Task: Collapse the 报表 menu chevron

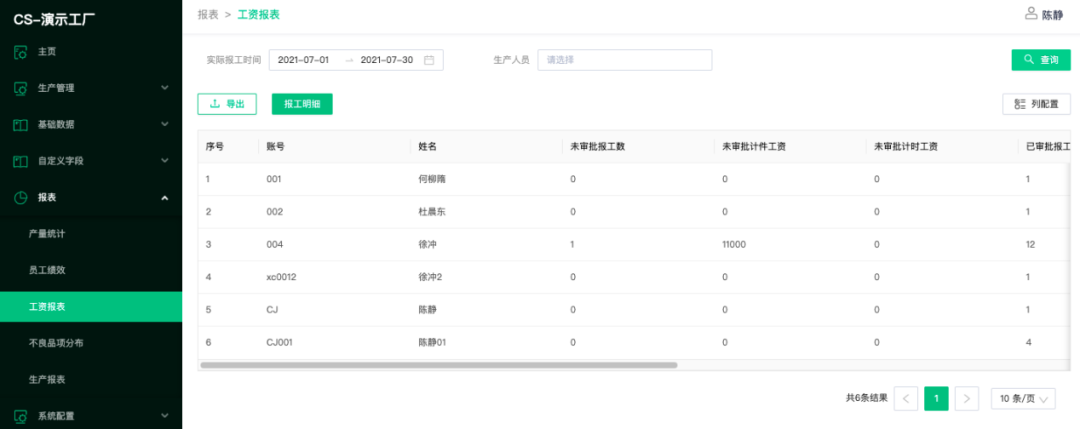Action: pyautogui.click(x=165, y=198)
